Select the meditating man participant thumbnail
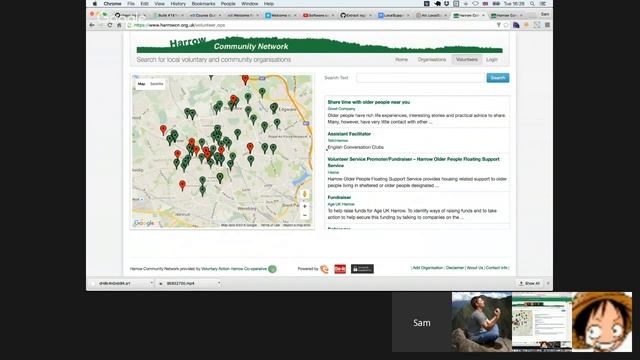The image size is (640, 360). (482, 322)
